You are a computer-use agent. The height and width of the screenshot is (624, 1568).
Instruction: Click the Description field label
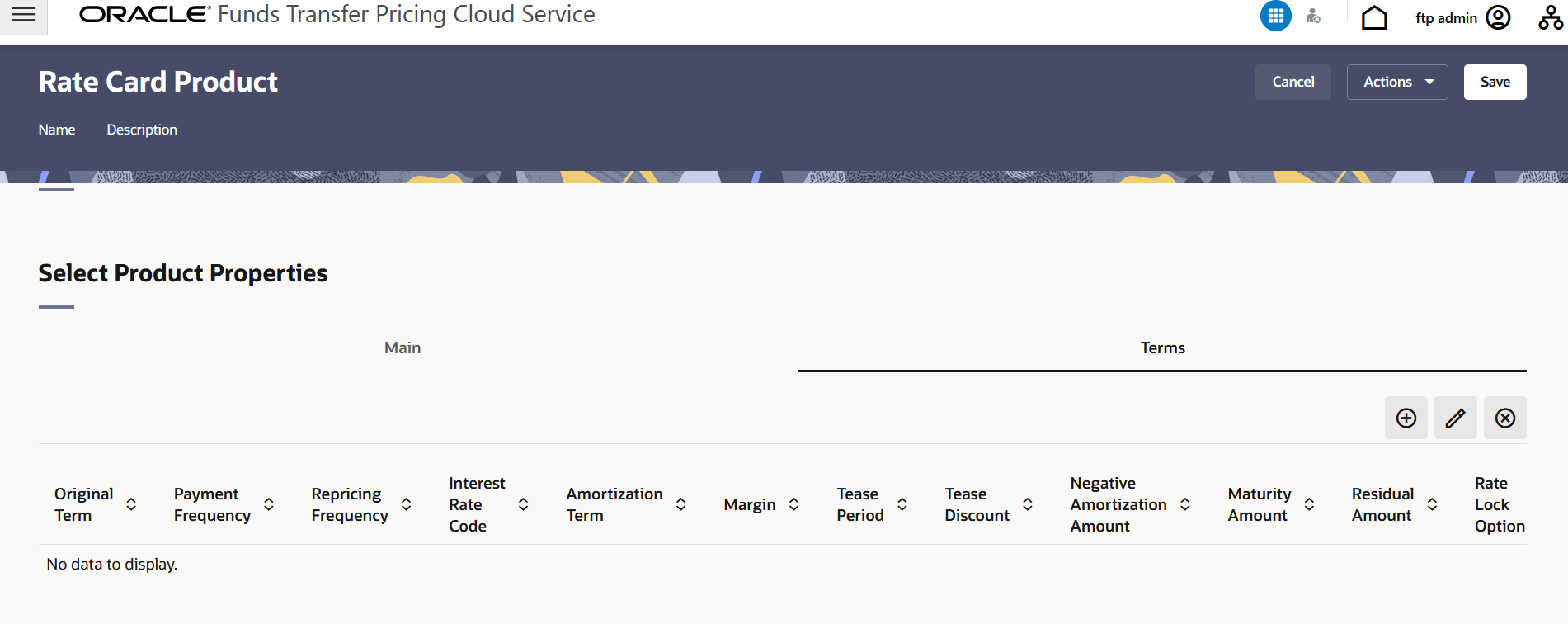(142, 130)
